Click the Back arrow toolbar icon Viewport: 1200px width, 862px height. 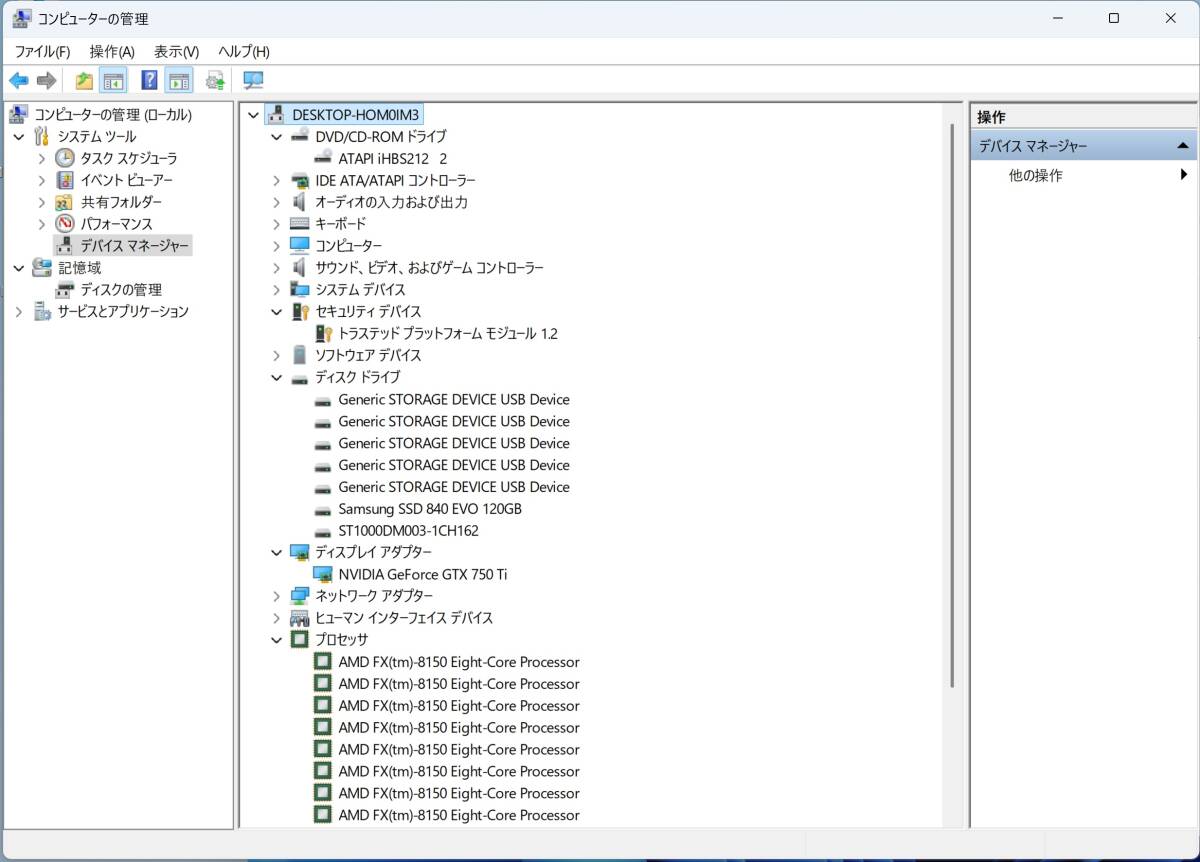[19, 81]
